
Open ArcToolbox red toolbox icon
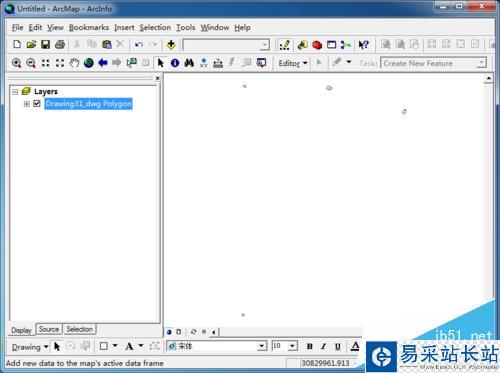317,45
